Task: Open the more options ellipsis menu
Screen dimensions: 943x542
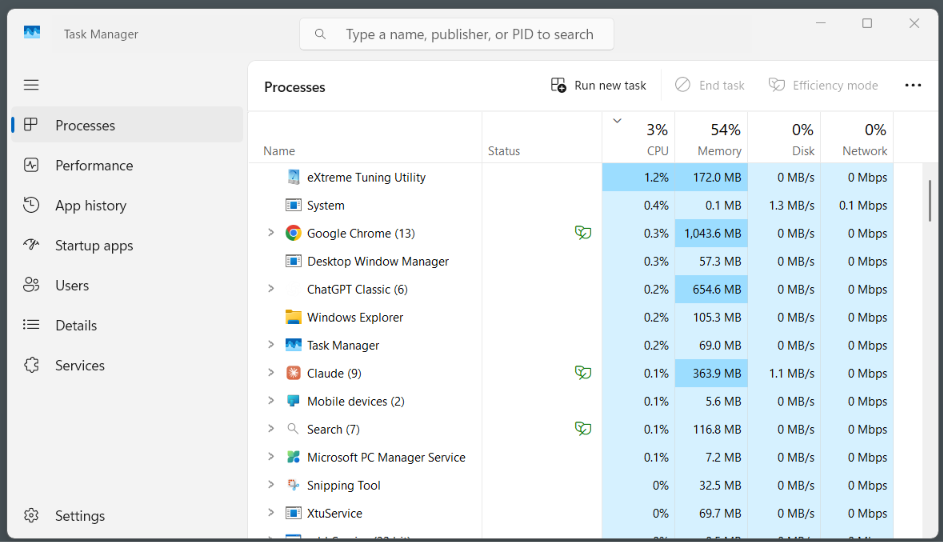Action: [x=913, y=85]
